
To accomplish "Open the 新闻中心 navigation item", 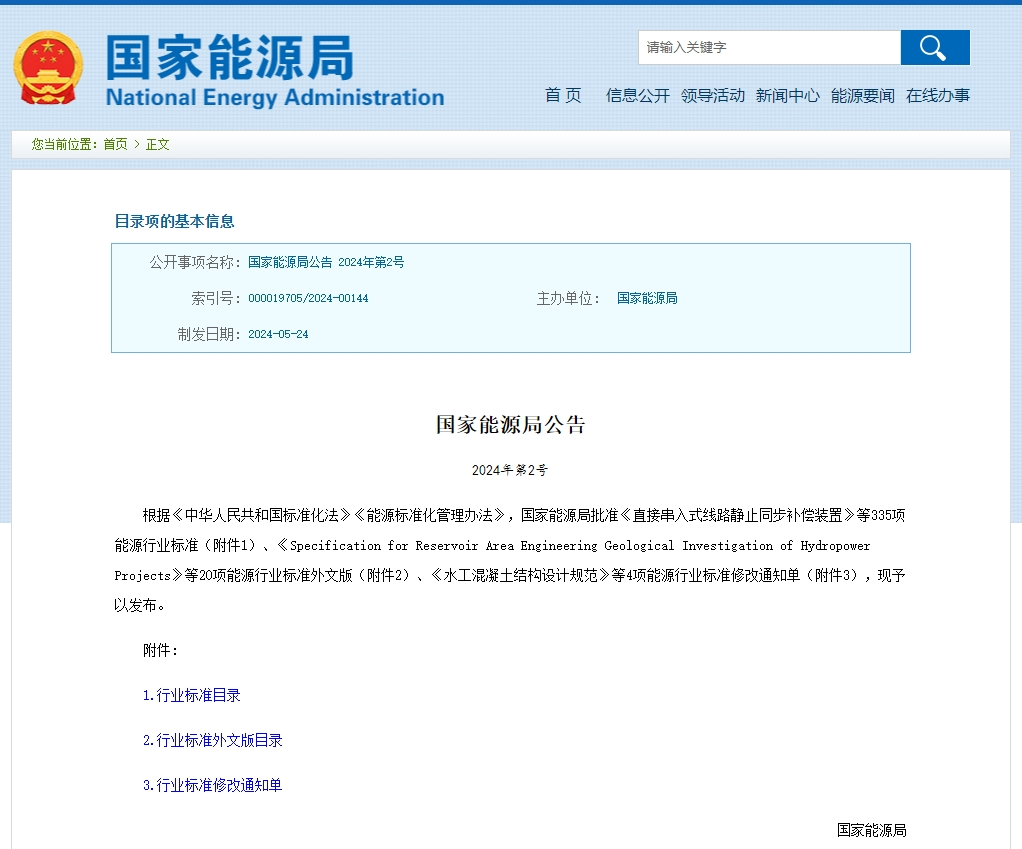I will click(x=787, y=96).
